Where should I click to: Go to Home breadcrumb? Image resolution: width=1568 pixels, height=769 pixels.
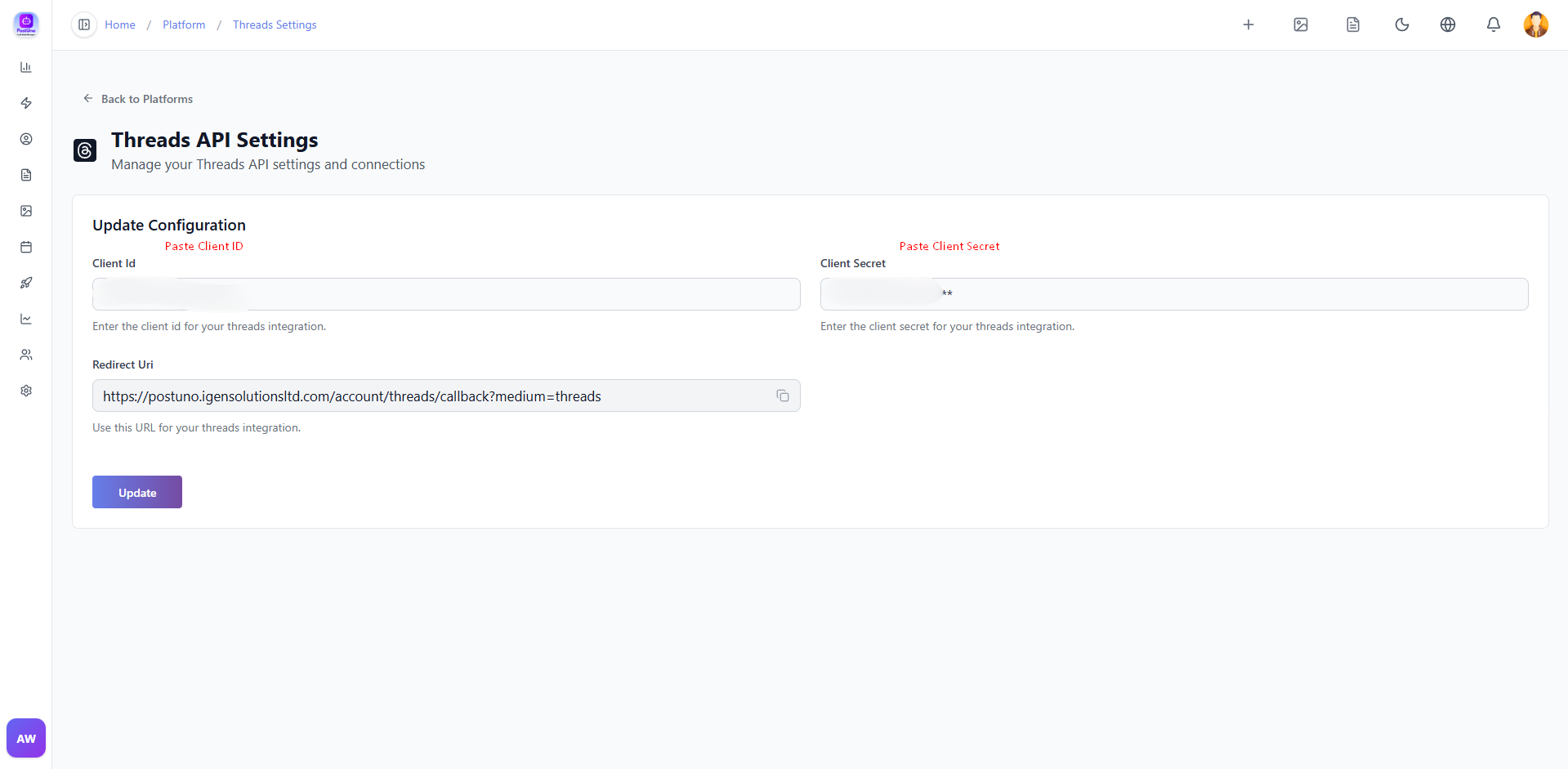[120, 25]
